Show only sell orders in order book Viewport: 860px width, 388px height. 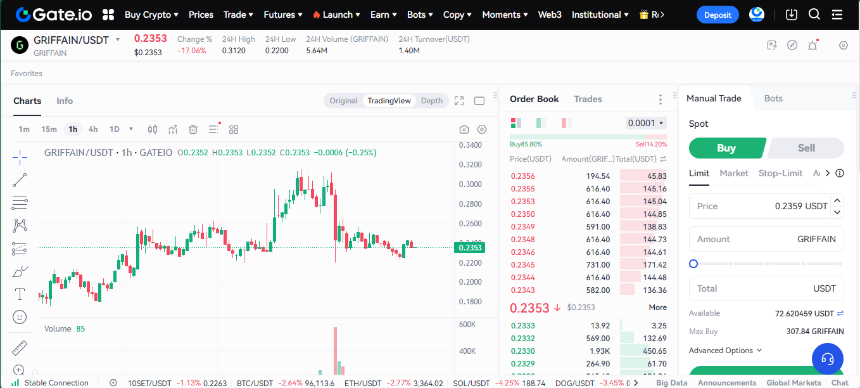(x=567, y=123)
